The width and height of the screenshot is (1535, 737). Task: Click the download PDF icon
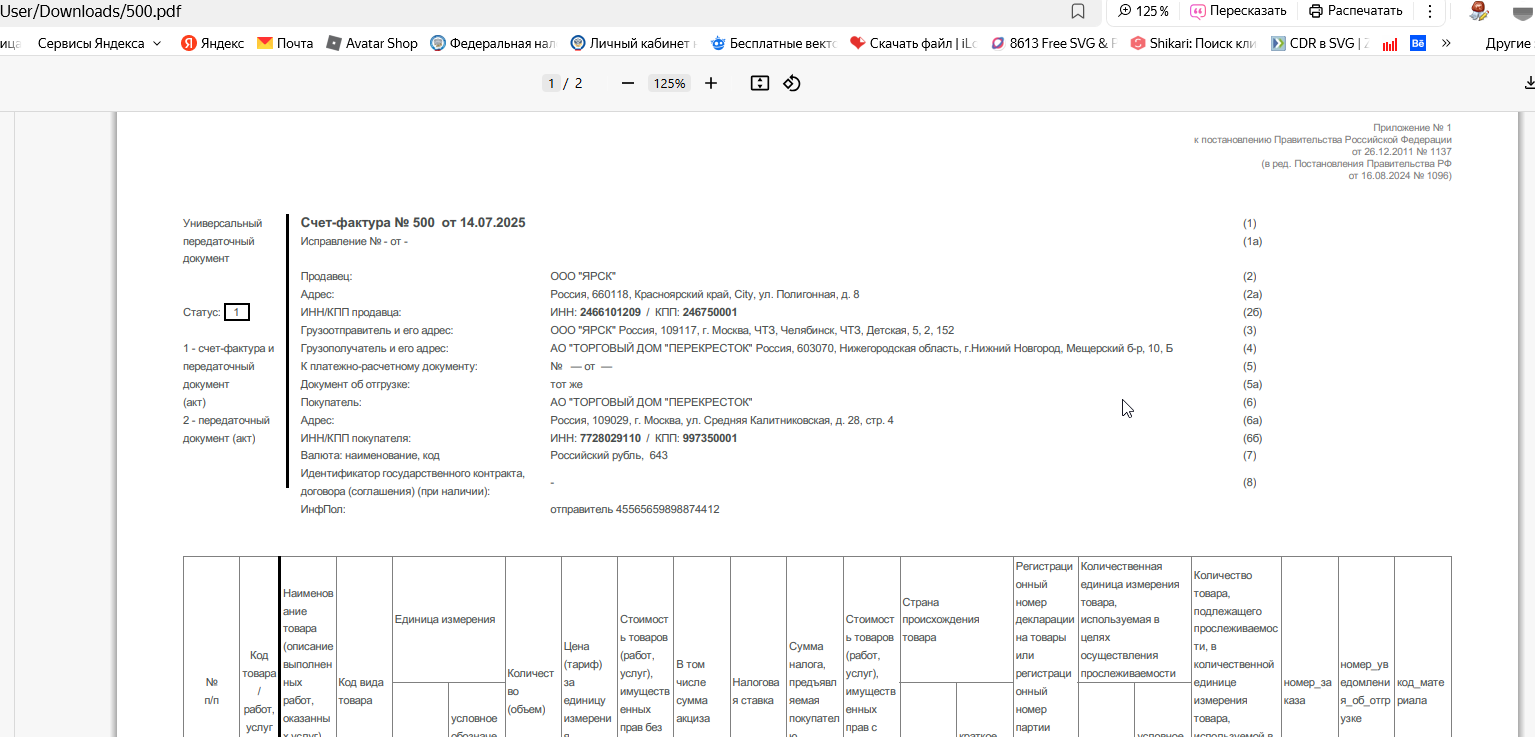1529,84
